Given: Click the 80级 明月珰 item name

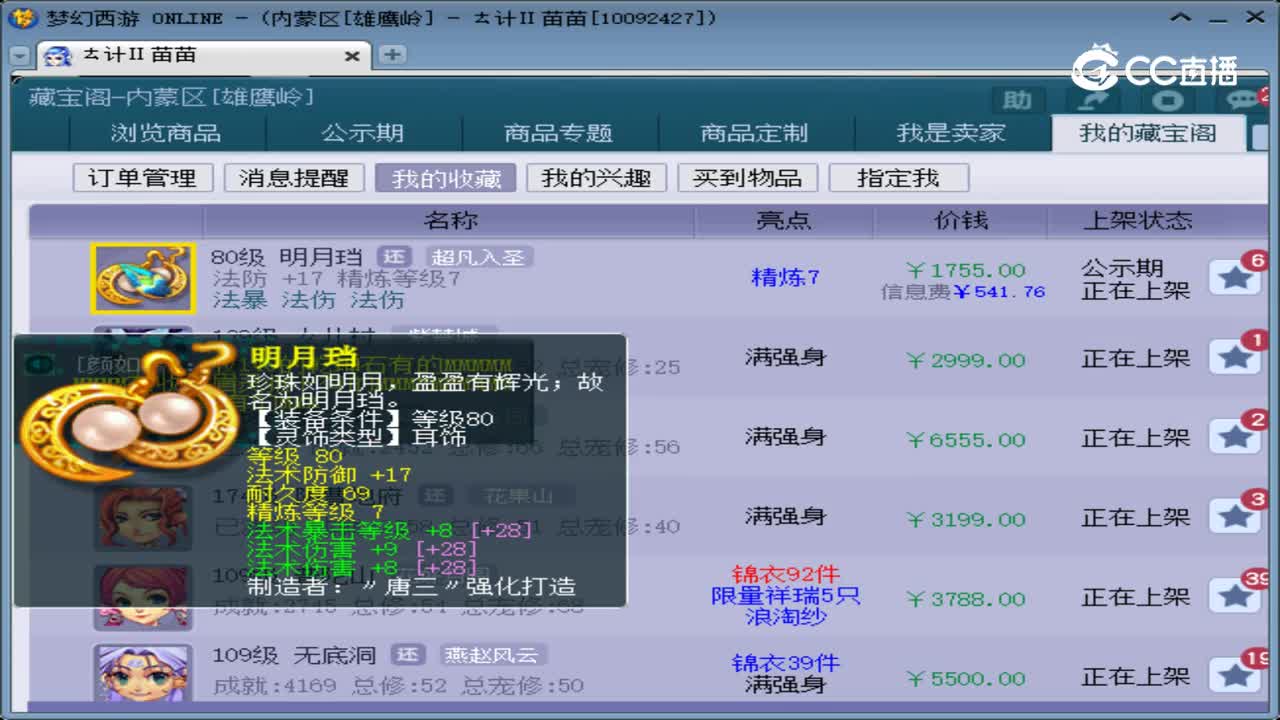Looking at the screenshot, I should pos(287,257).
